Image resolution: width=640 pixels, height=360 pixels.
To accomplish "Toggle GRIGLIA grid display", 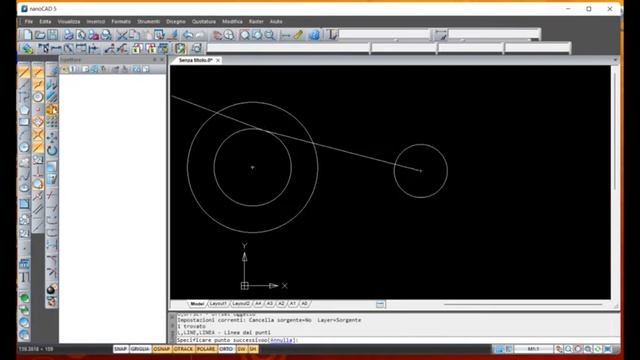I will coord(140,349).
